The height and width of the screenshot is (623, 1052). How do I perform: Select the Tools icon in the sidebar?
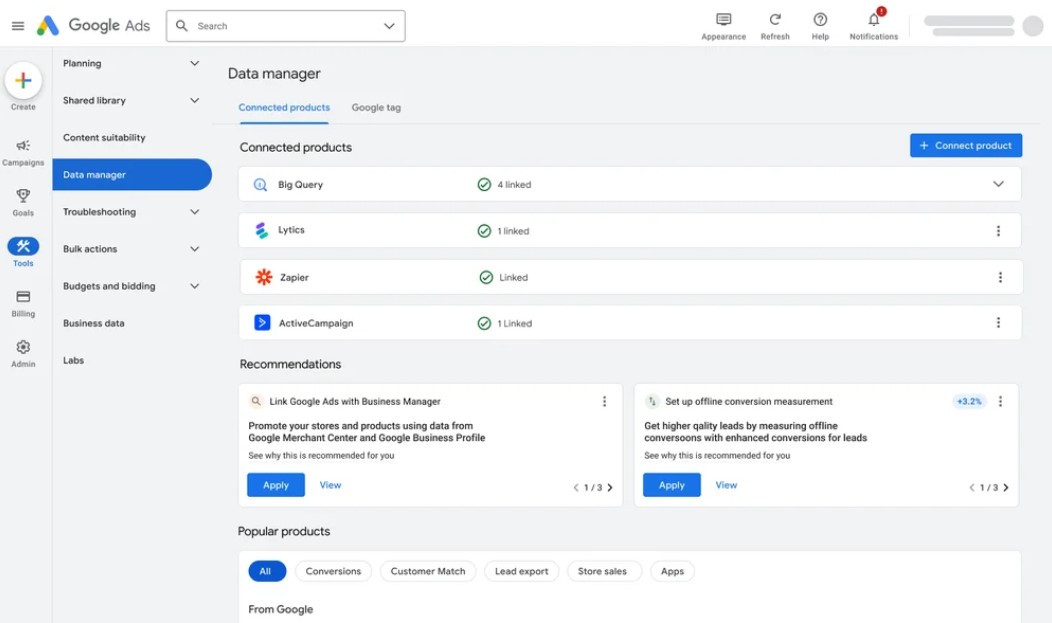pos(23,246)
